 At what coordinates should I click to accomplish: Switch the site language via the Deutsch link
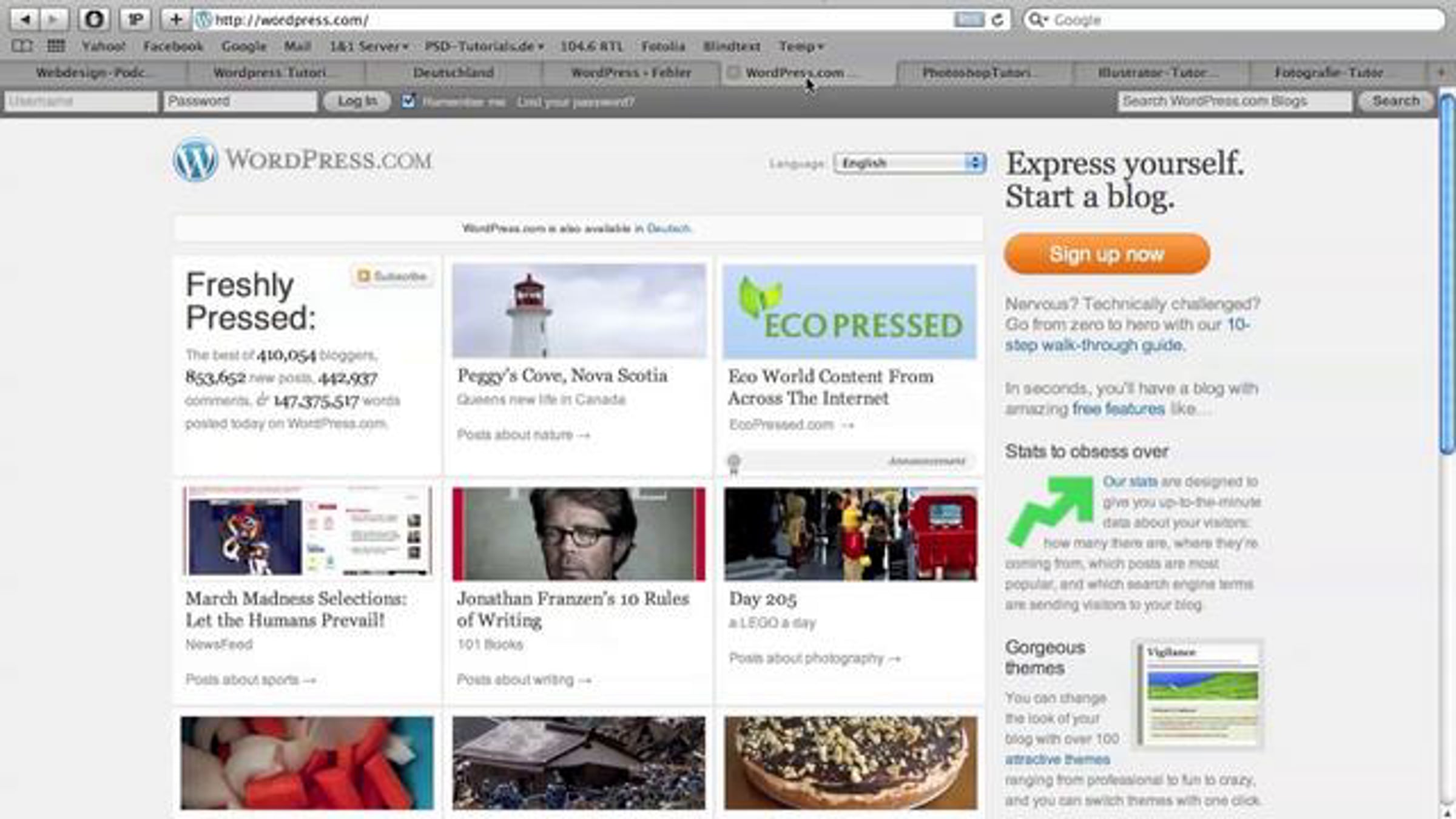pyautogui.click(x=669, y=229)
